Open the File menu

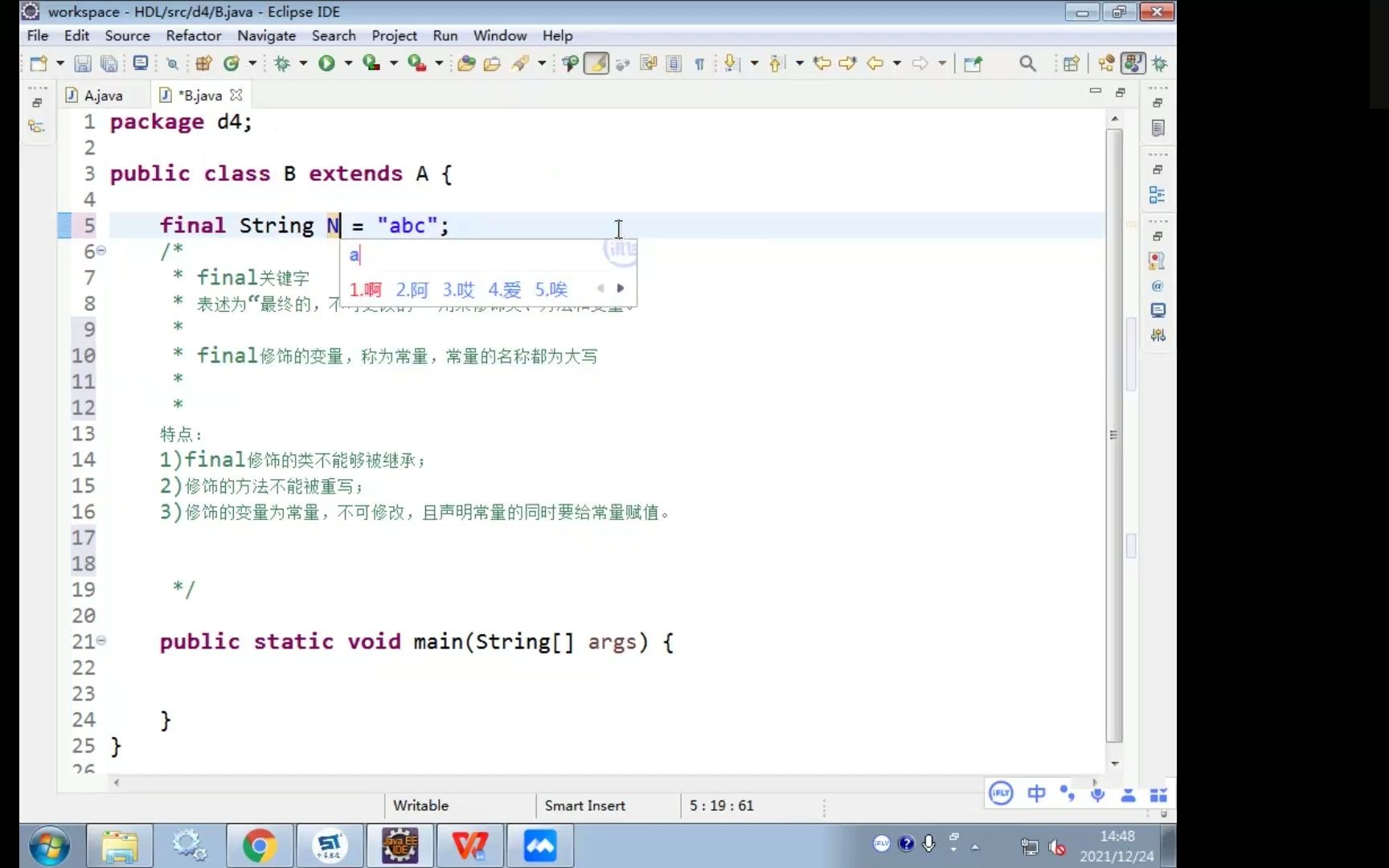37,35
